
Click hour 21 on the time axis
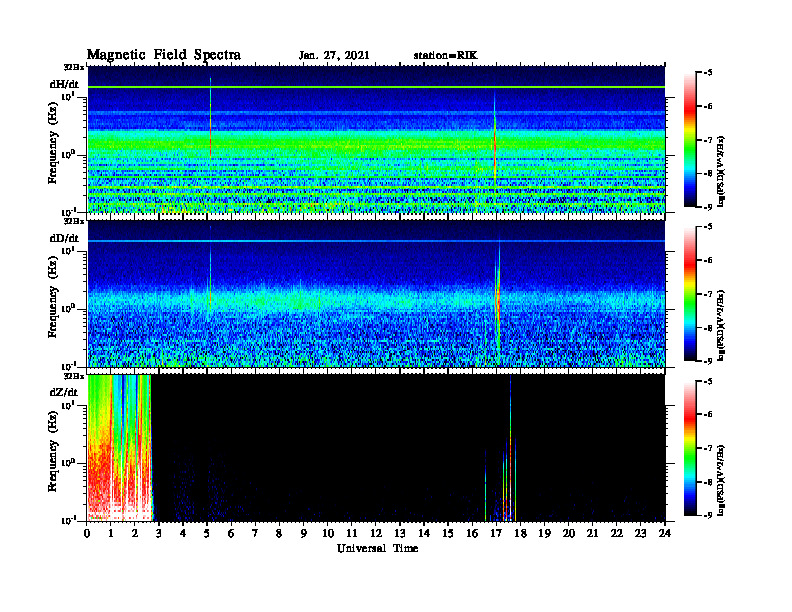pyautogui.click(x=592, y=534)
